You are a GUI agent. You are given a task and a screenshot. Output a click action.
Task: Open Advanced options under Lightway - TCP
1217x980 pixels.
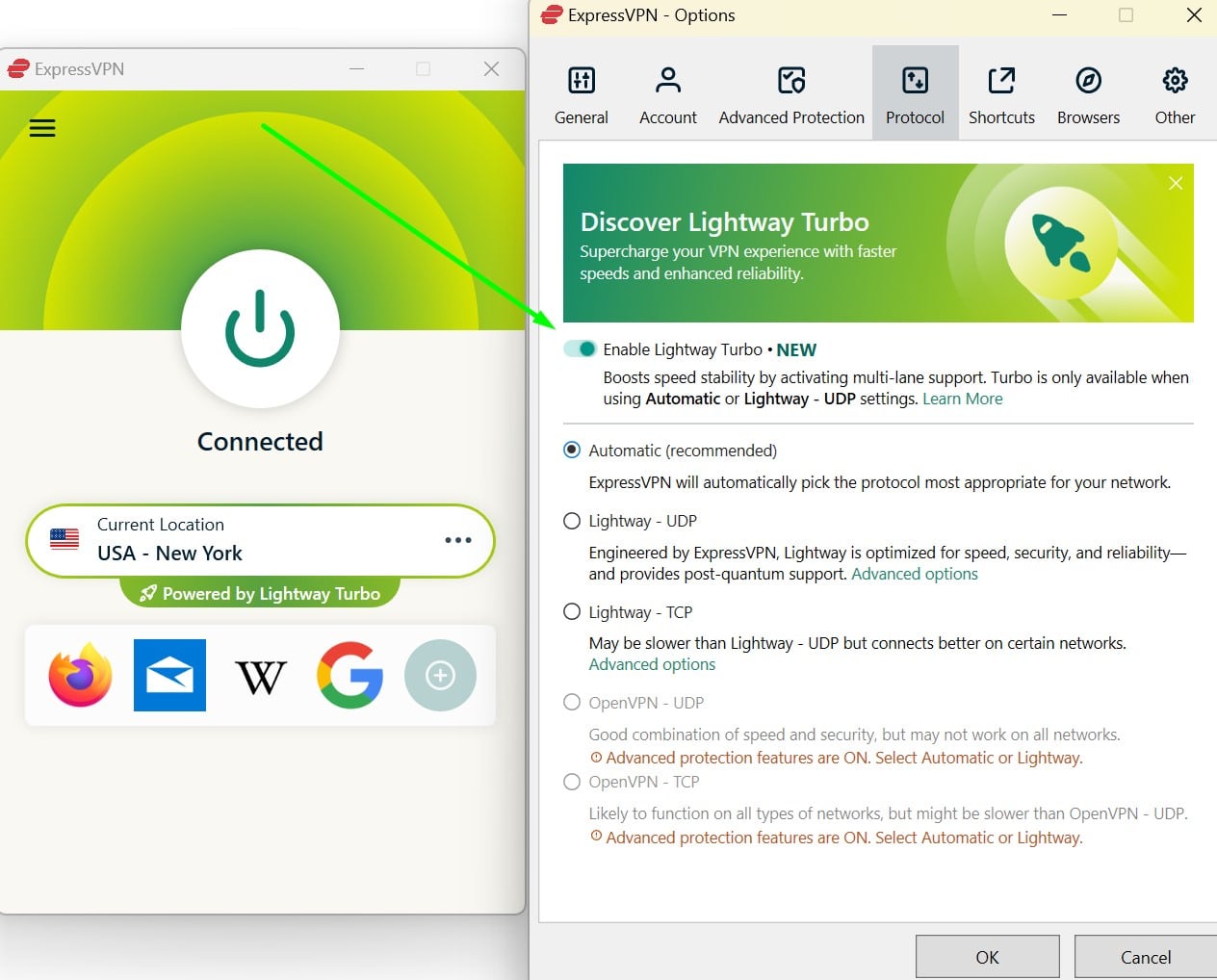(x=652, y=664)
